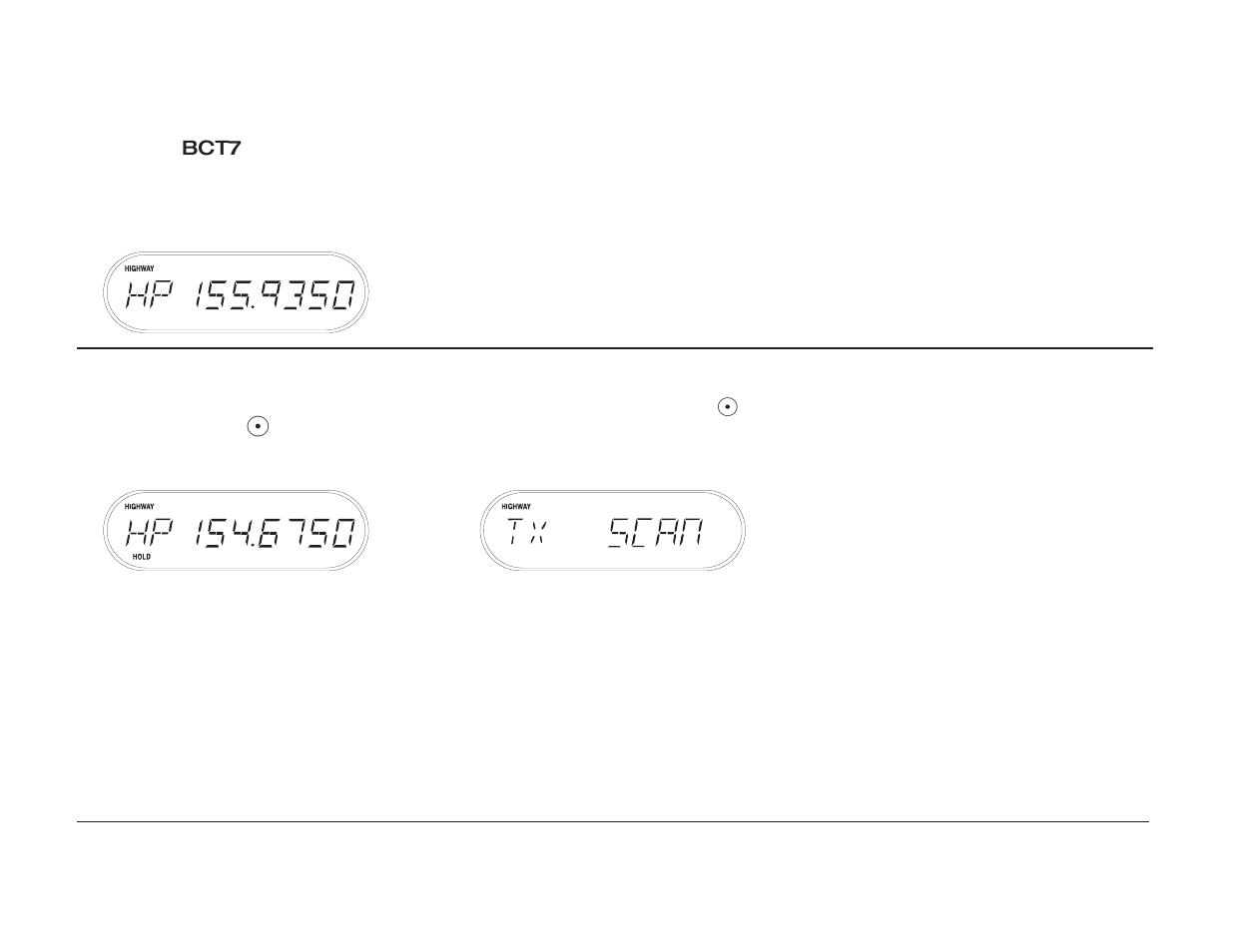Select HIGHWAY indicator in the 154.6750 display
The image size is (1233, 952).
pyautogui.click(x=140, y=506)
